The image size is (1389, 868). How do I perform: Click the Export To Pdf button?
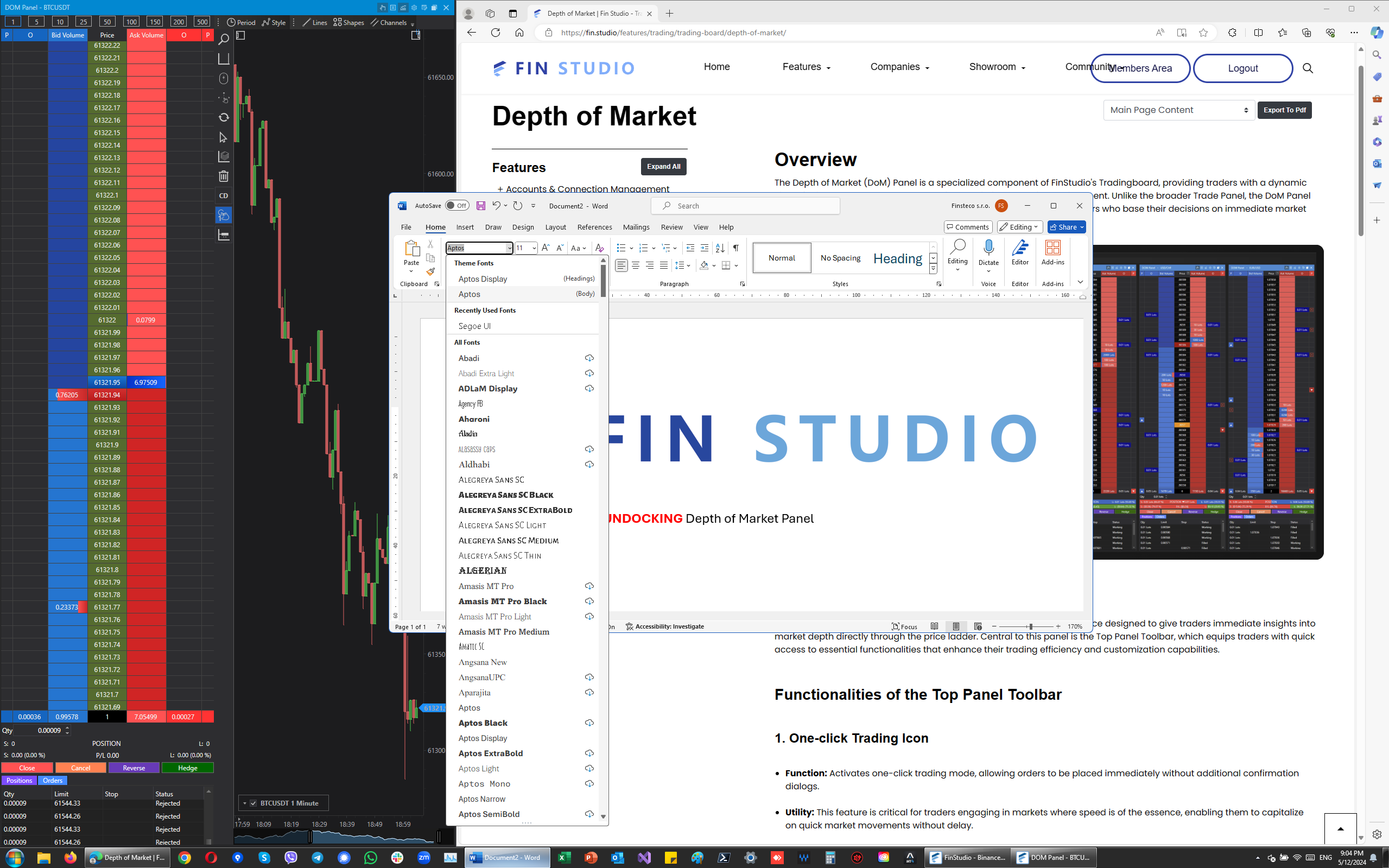click(1284, 110)
